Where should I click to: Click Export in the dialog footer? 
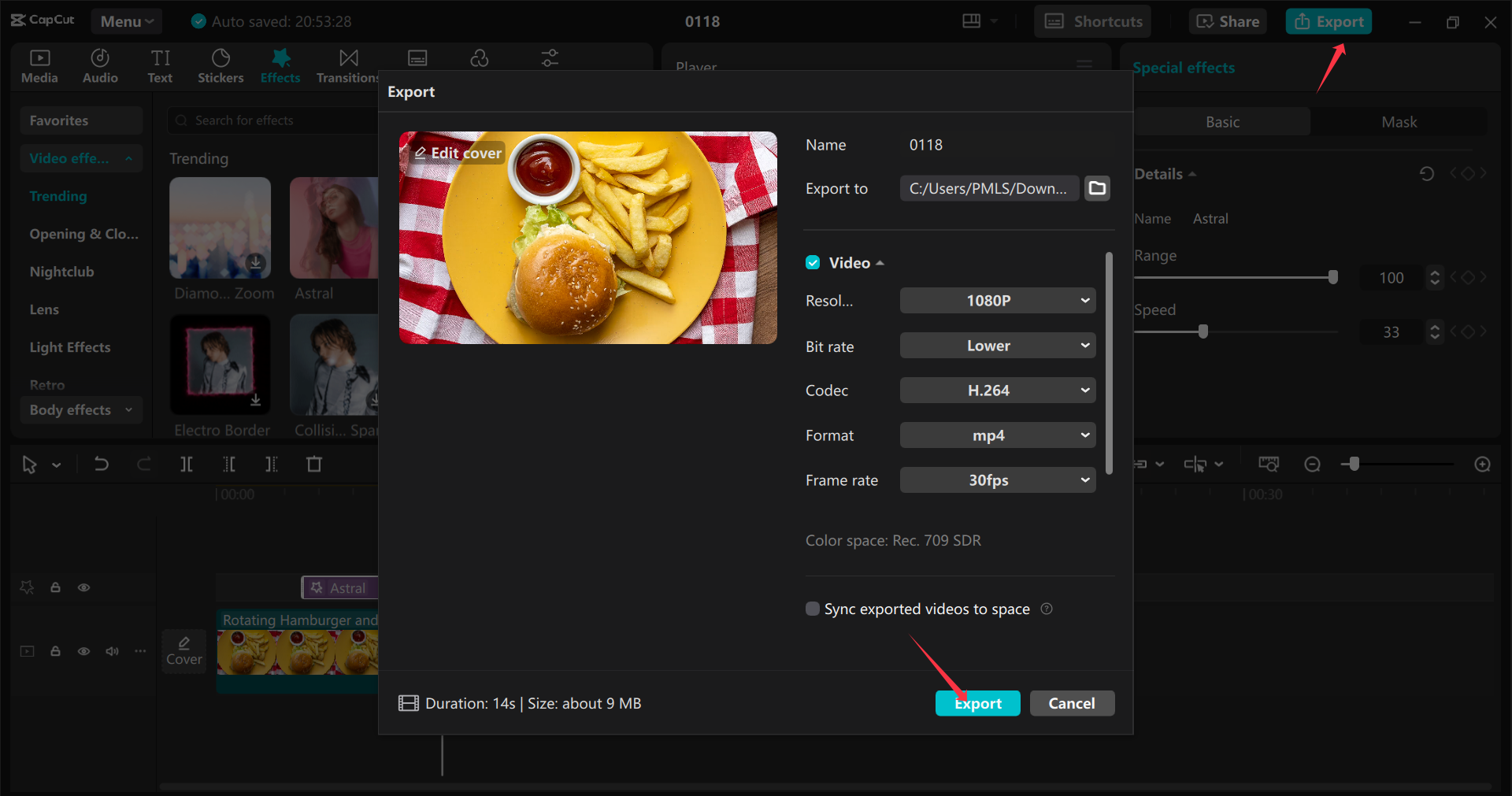click(x=977, y=703)
